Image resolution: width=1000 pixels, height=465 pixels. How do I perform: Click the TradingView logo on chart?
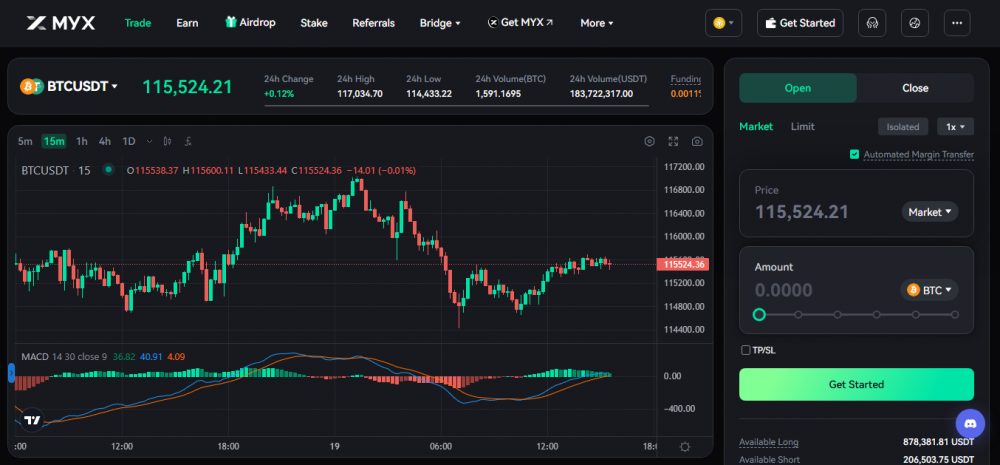[32, 421]
